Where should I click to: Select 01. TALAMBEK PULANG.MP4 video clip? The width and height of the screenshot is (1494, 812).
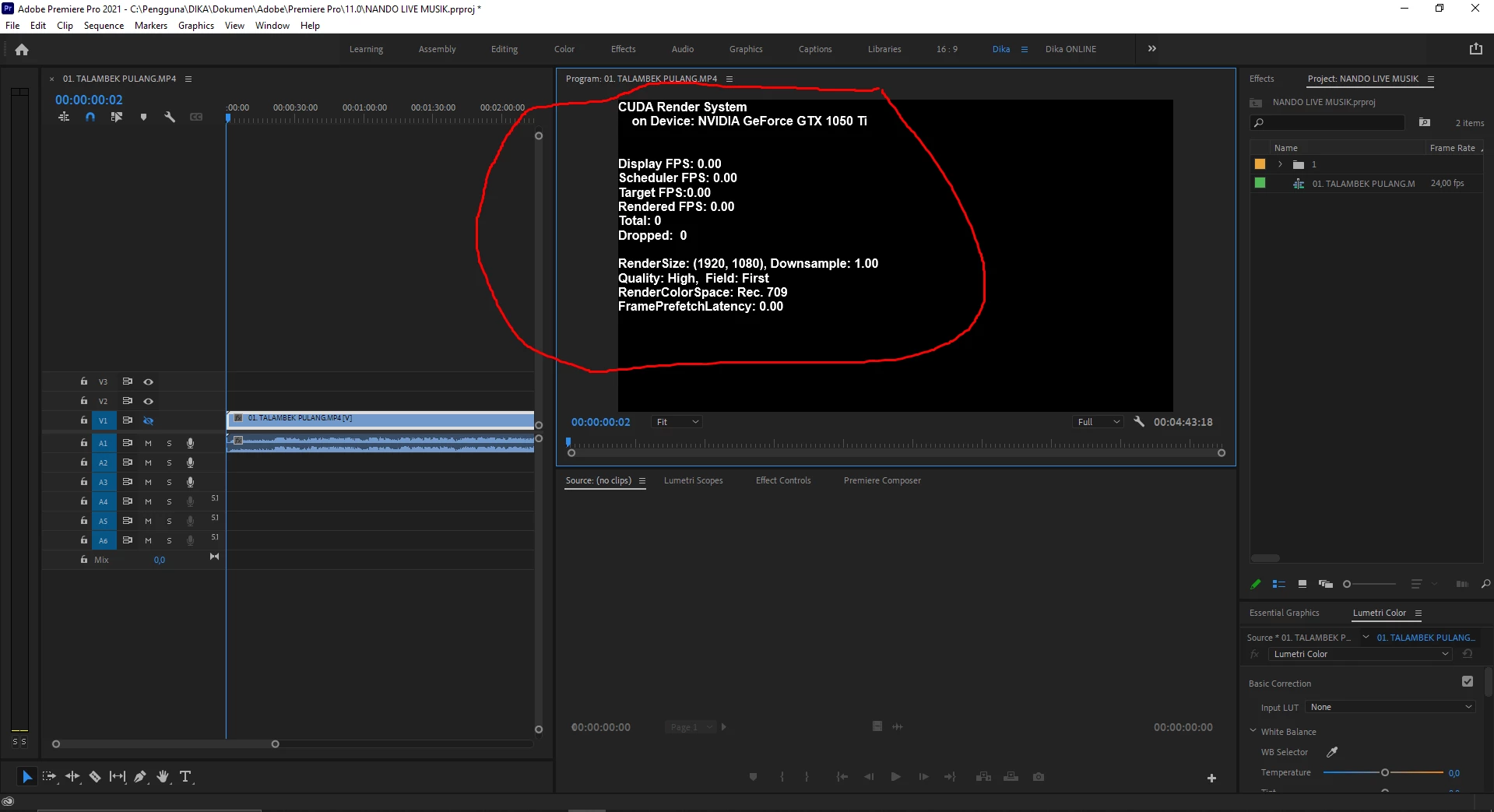[x=380, y=420]
